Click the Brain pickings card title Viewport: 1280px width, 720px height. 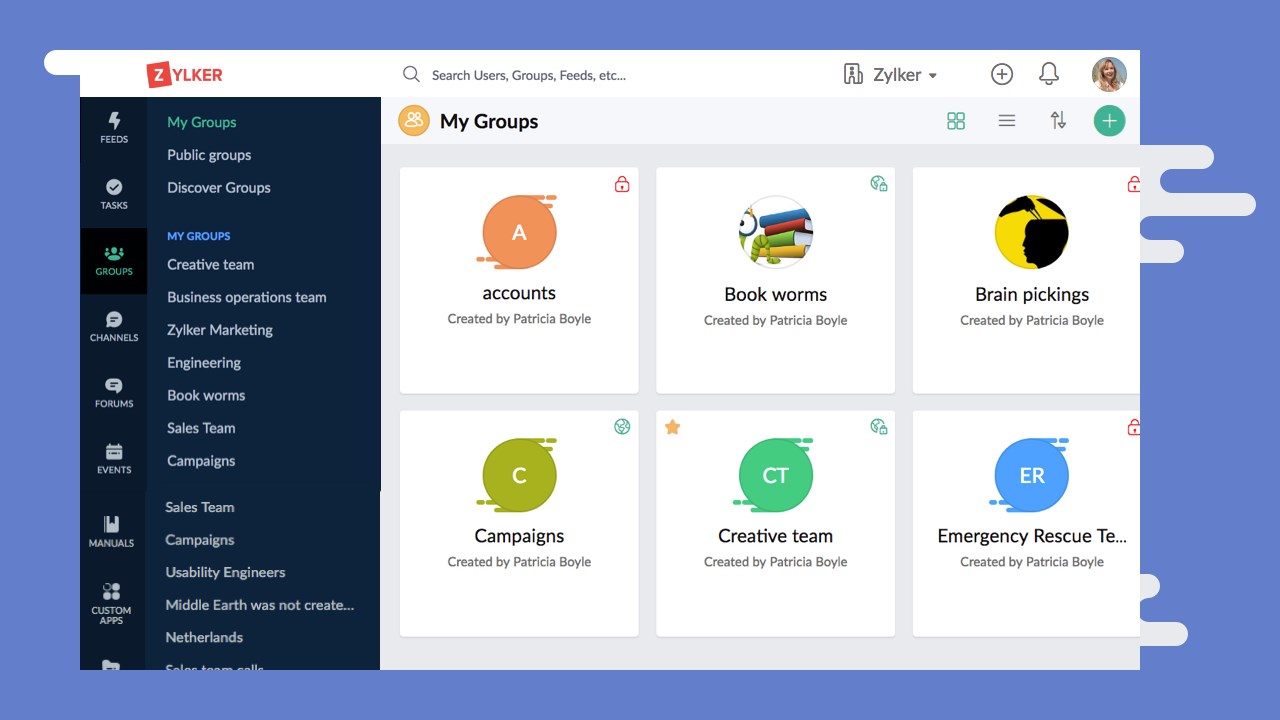pyautogui.click(x=1032, y=295)
